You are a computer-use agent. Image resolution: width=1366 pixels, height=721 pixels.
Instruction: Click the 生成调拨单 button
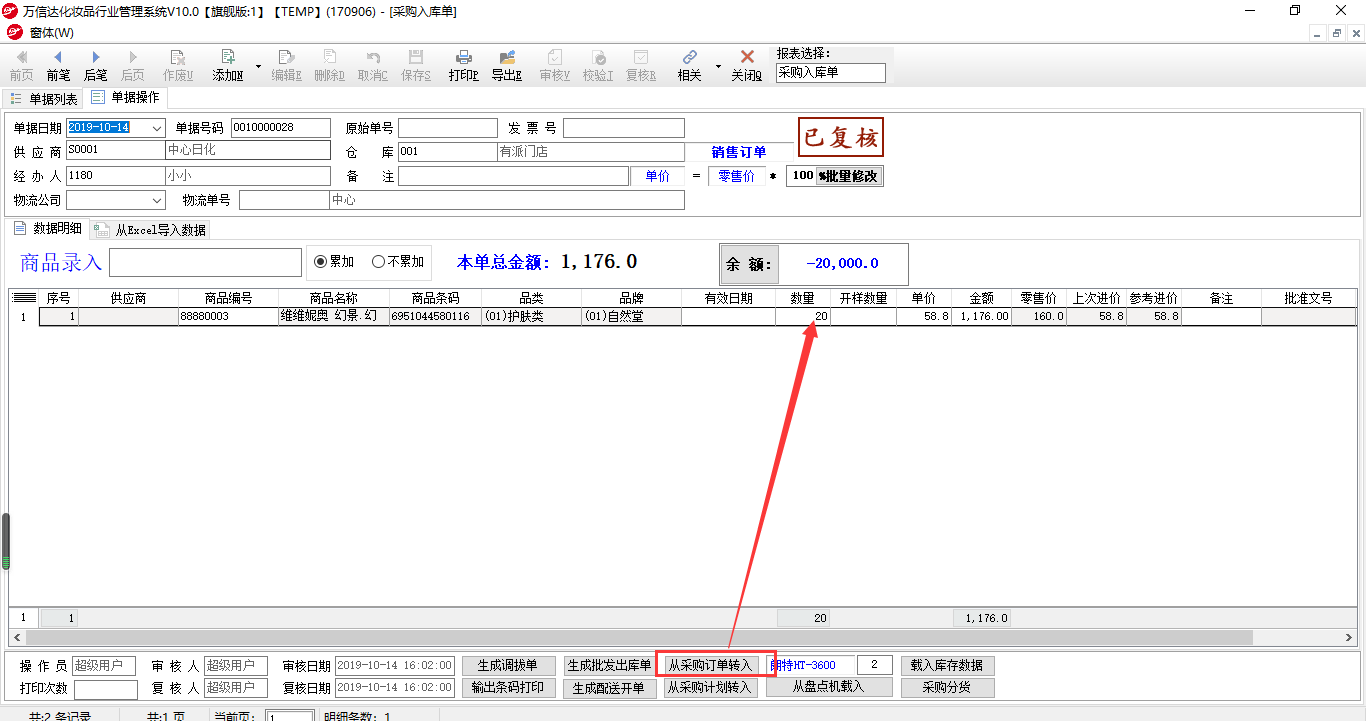pyautogui.click(x=508, y=666)
